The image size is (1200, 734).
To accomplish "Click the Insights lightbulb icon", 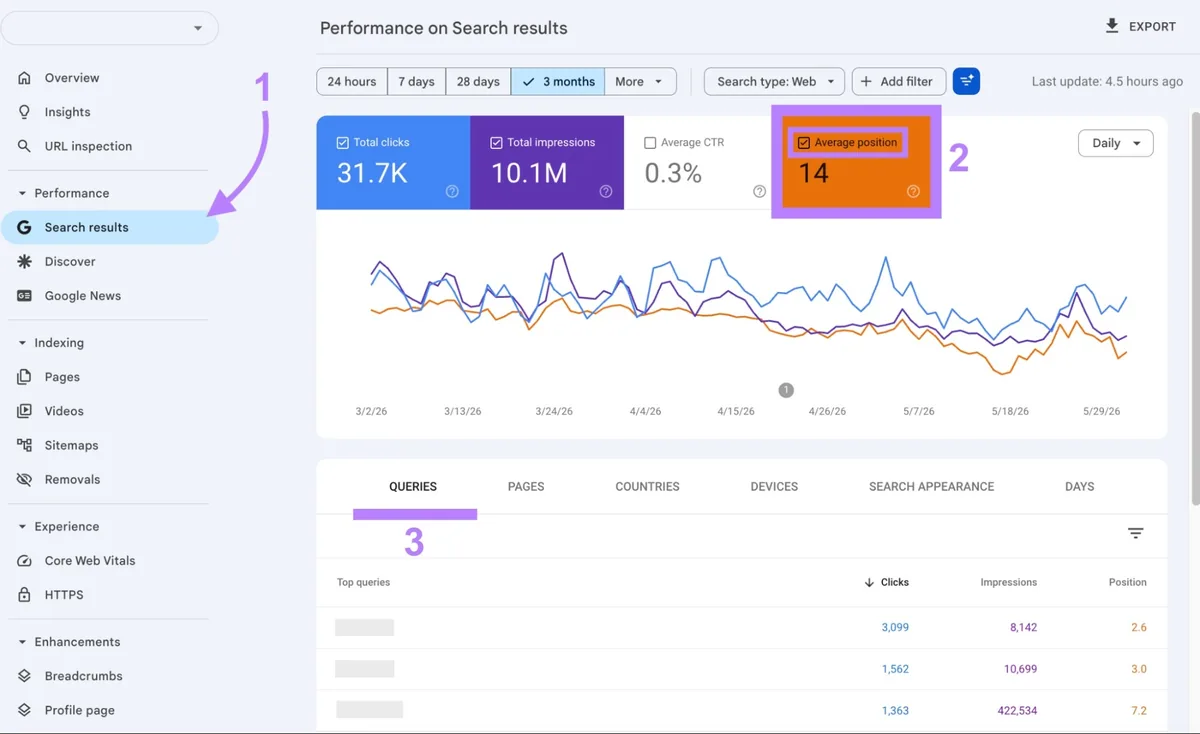I will pos(24,112).
